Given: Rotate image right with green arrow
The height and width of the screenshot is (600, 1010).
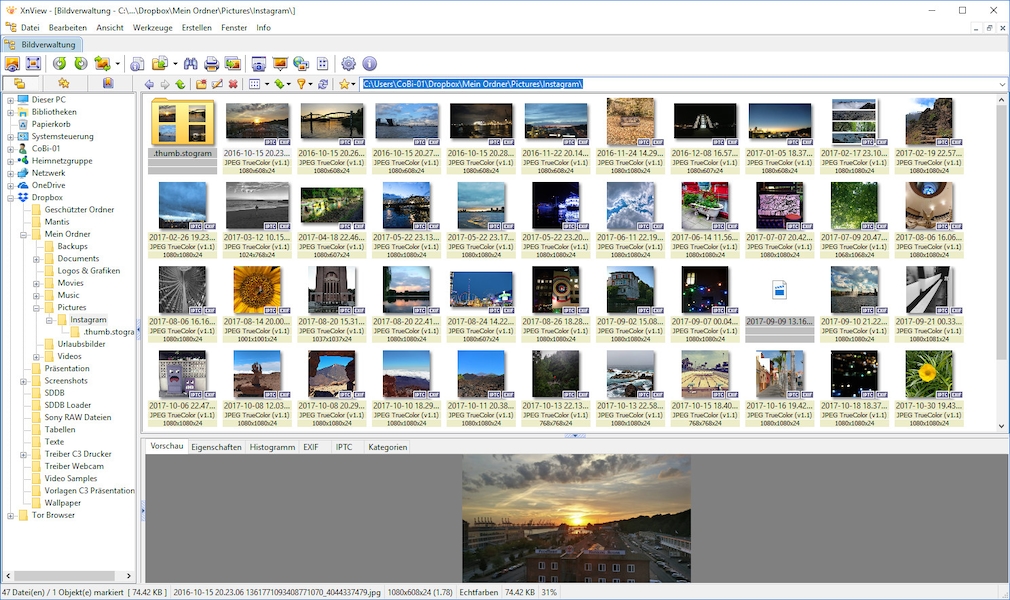Looking at the screenshot, I should click(x=81, y=64).
